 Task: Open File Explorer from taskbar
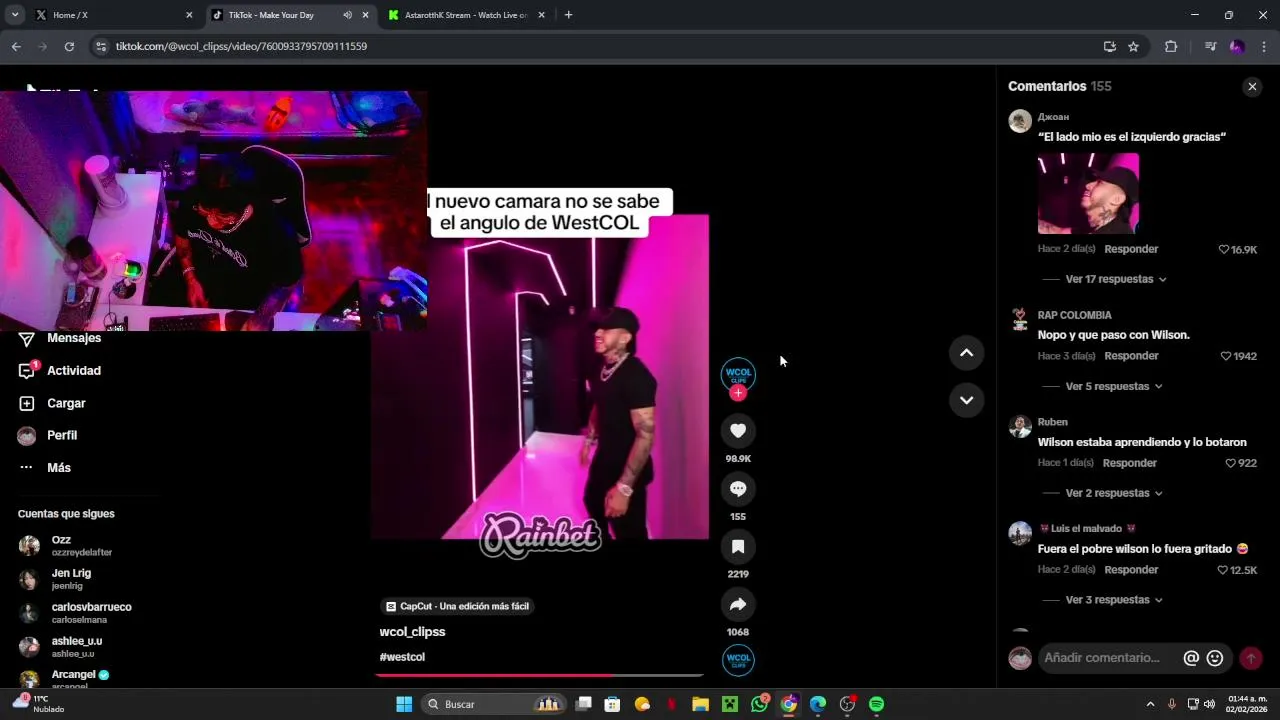click(700, 704)
